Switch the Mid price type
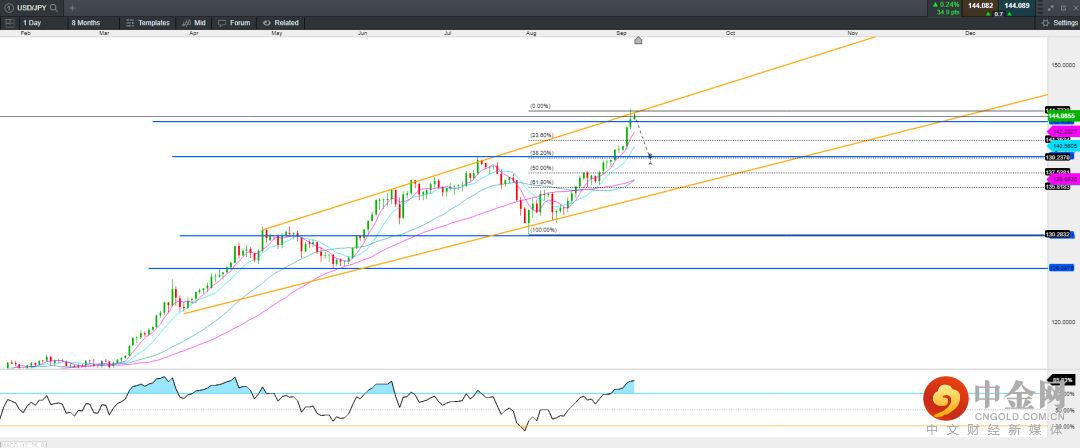 (x=196, y=22)
